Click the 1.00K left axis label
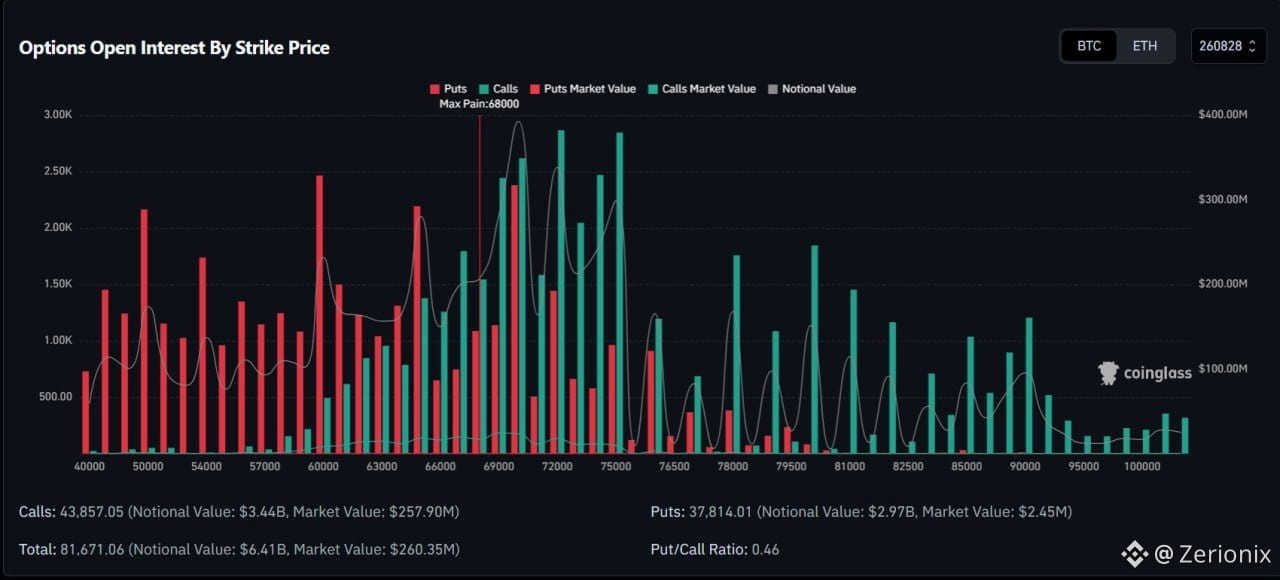 (x=58, y=340)
